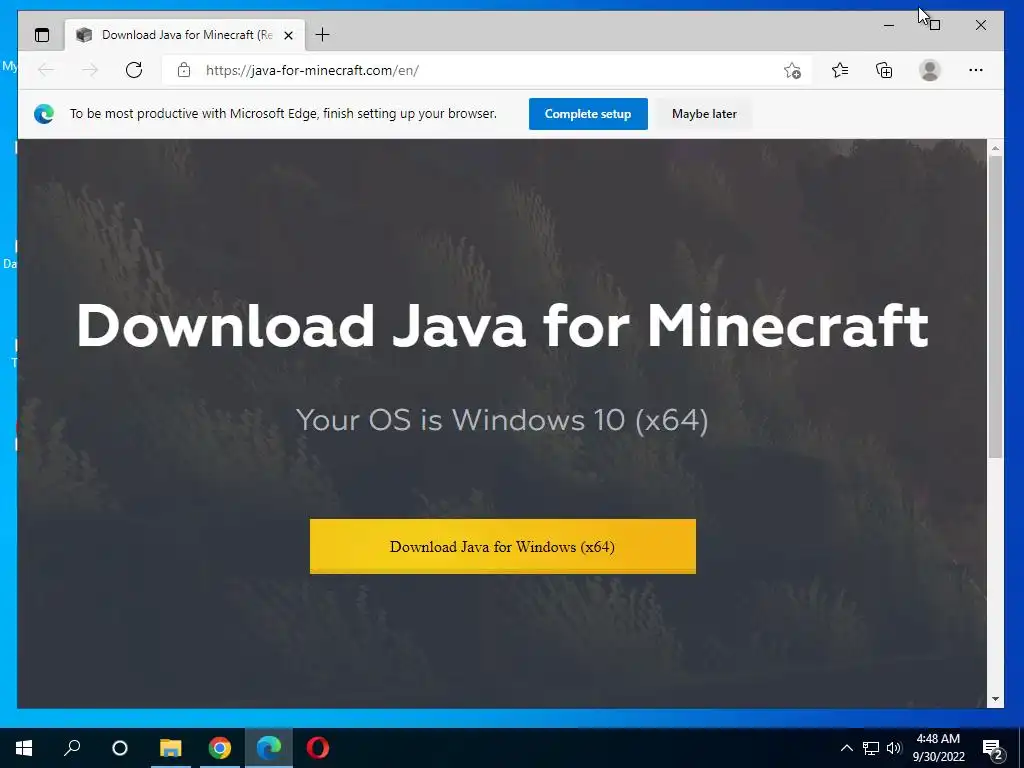This screenshot has height=768, width=1024.
Task: Go back to the previous page
Action: [46, 70]
